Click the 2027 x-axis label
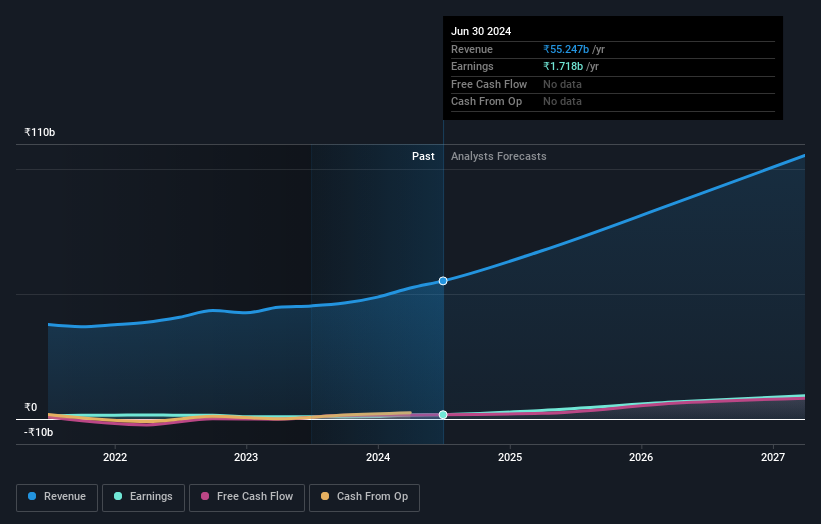 tap(772, 457)
